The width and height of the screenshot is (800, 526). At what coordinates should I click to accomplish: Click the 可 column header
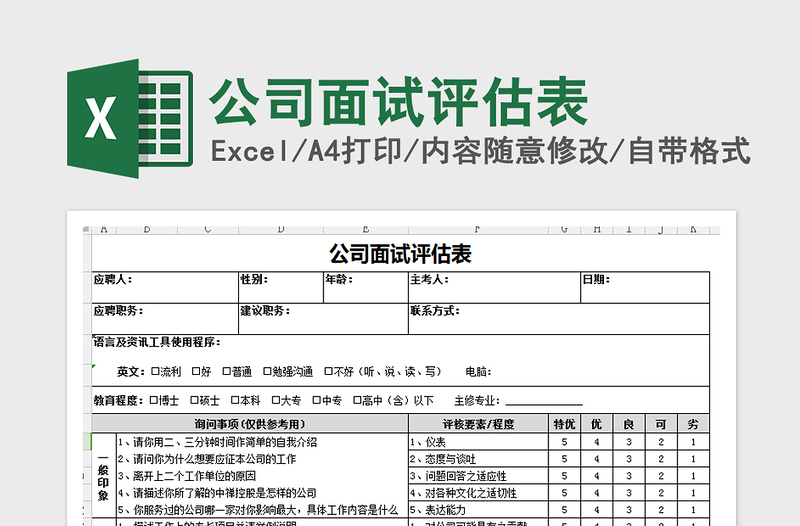coord(661,424)
